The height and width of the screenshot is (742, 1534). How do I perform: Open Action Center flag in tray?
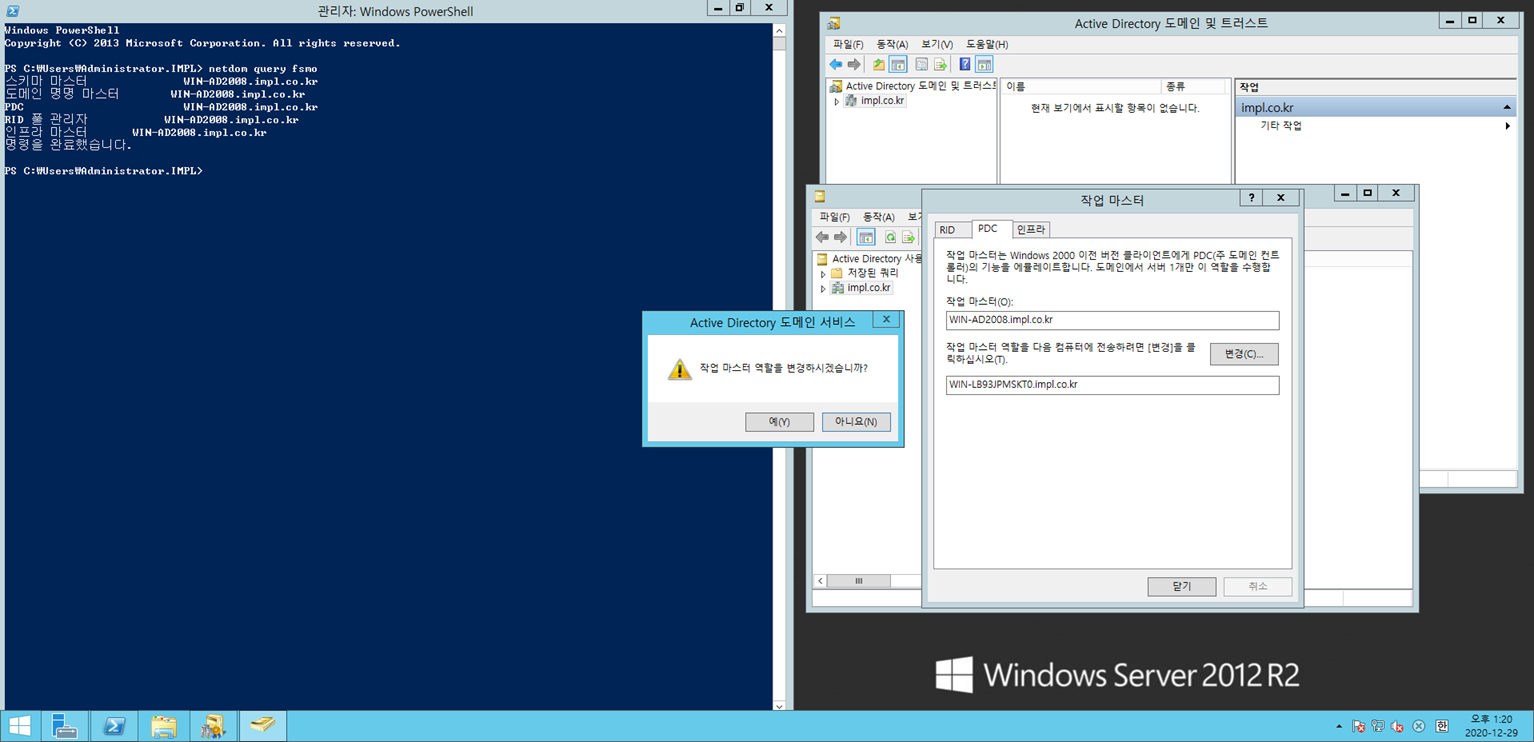1358,727
